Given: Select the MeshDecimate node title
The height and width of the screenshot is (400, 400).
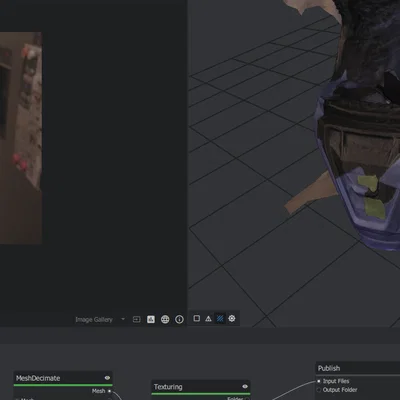Looking at the screenshot, I should pyautogui.click(x=38, y=378).
